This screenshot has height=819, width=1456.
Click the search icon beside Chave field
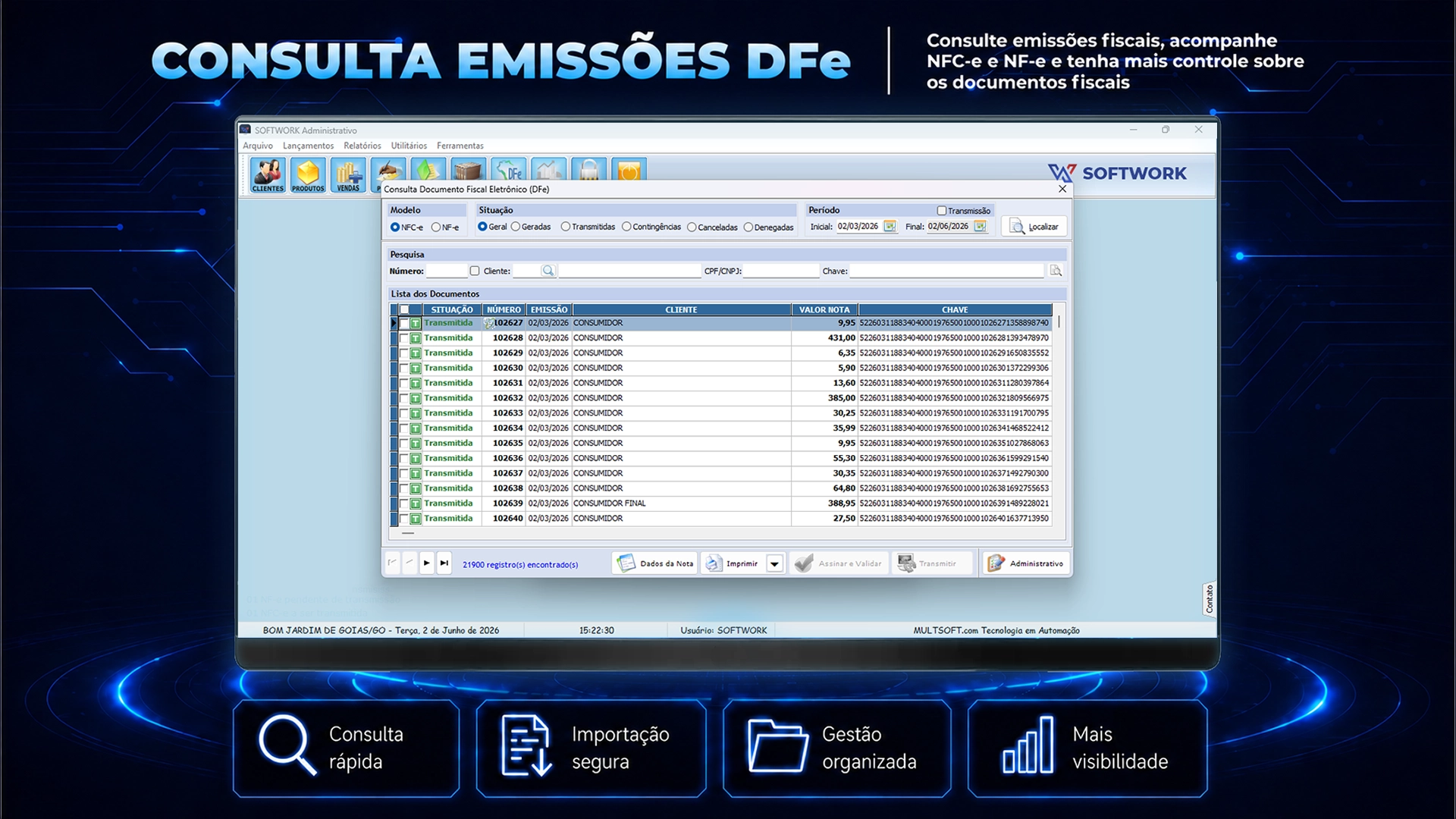click(1056, 271)
